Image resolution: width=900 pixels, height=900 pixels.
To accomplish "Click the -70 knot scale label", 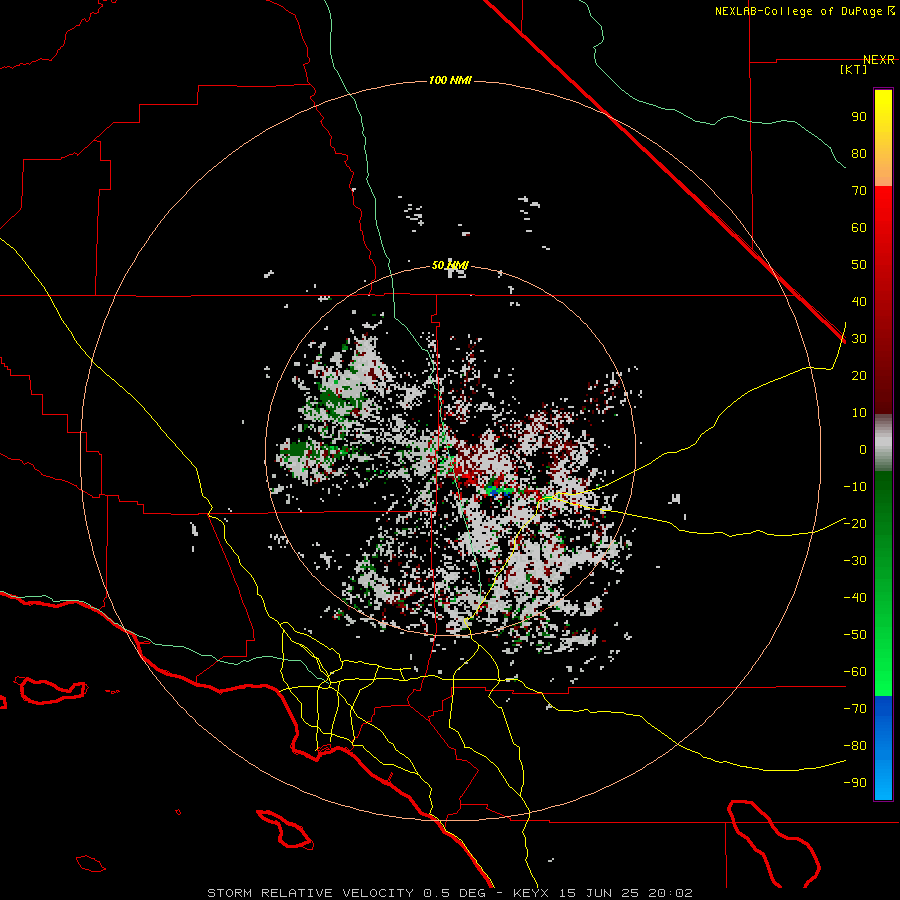I will pyautogui.click(x=855, y=709).
